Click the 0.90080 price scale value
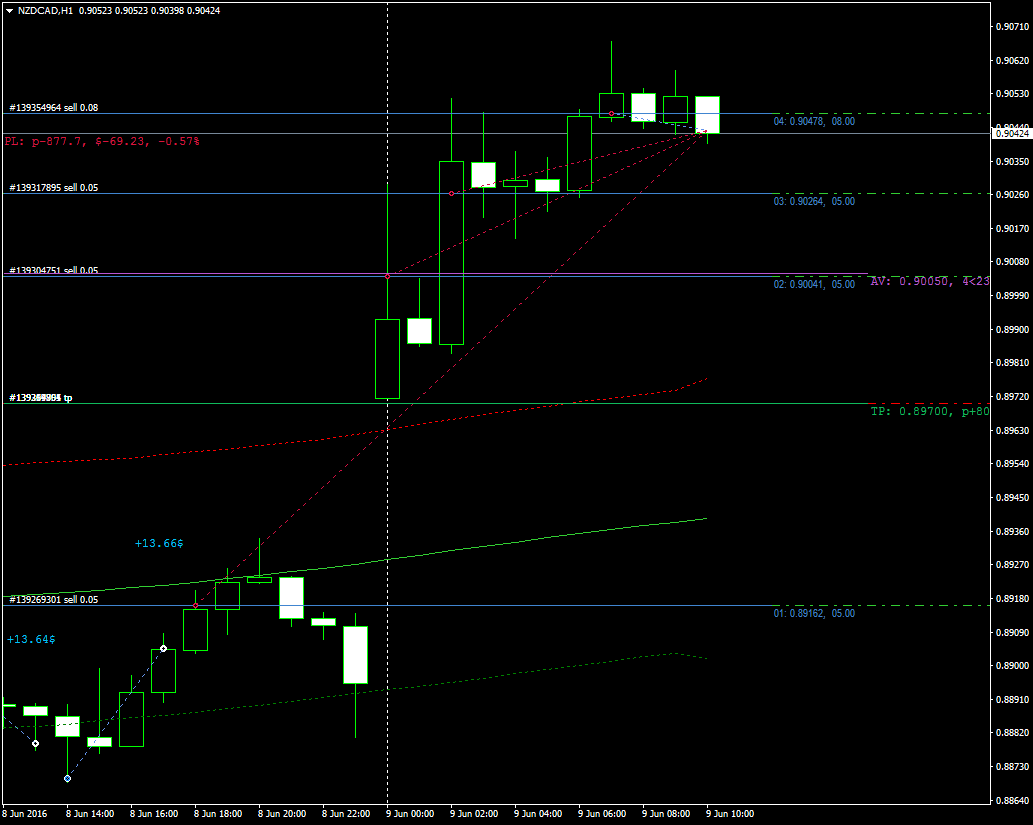The image size is (1033, 825). [1013, 262]
